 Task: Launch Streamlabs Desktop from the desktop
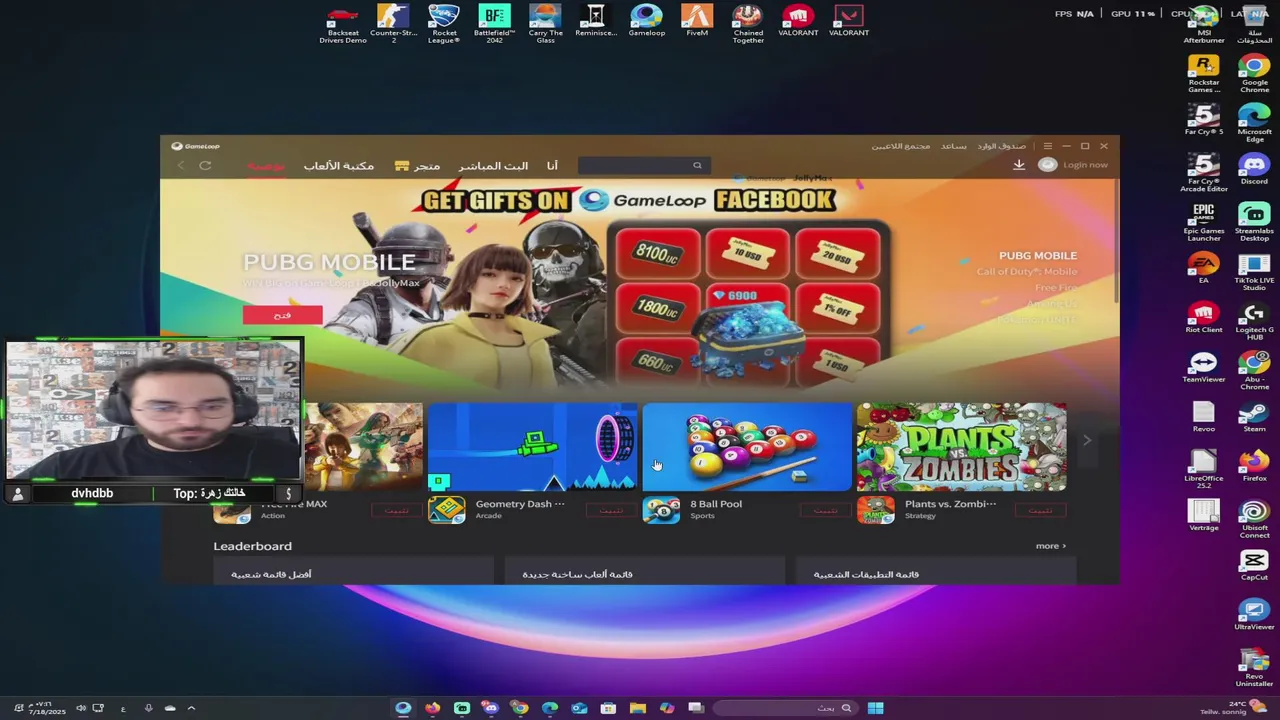tap(1254, 223)
